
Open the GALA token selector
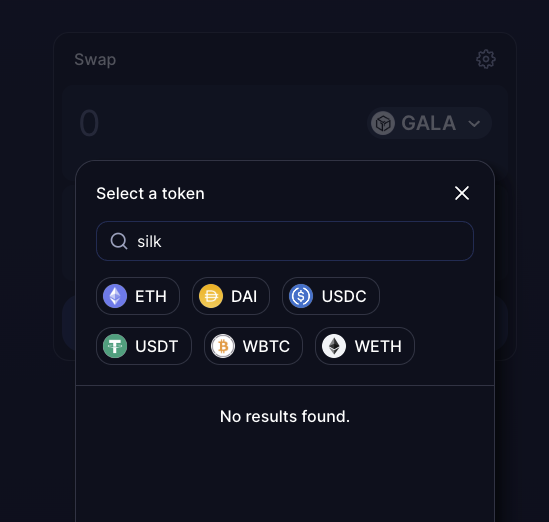tap(429, 123)
